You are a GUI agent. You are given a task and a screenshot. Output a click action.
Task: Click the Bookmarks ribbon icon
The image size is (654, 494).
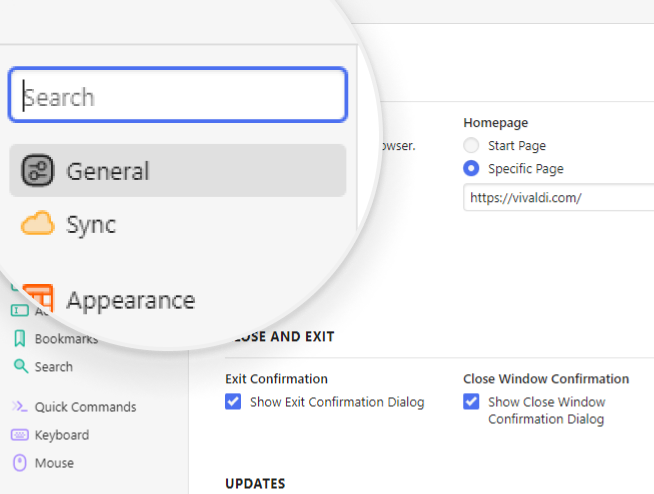point(19,338)
